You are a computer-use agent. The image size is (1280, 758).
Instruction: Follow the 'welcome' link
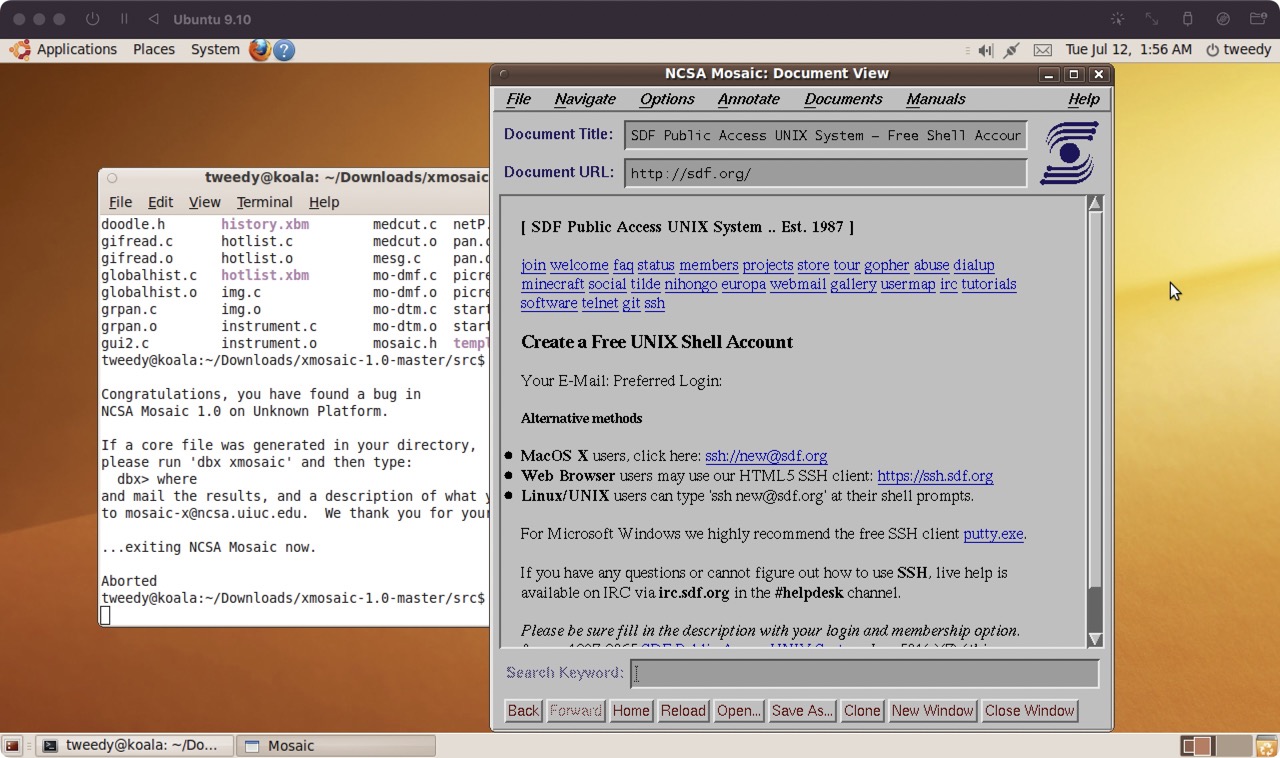click(x=579, y=265)
